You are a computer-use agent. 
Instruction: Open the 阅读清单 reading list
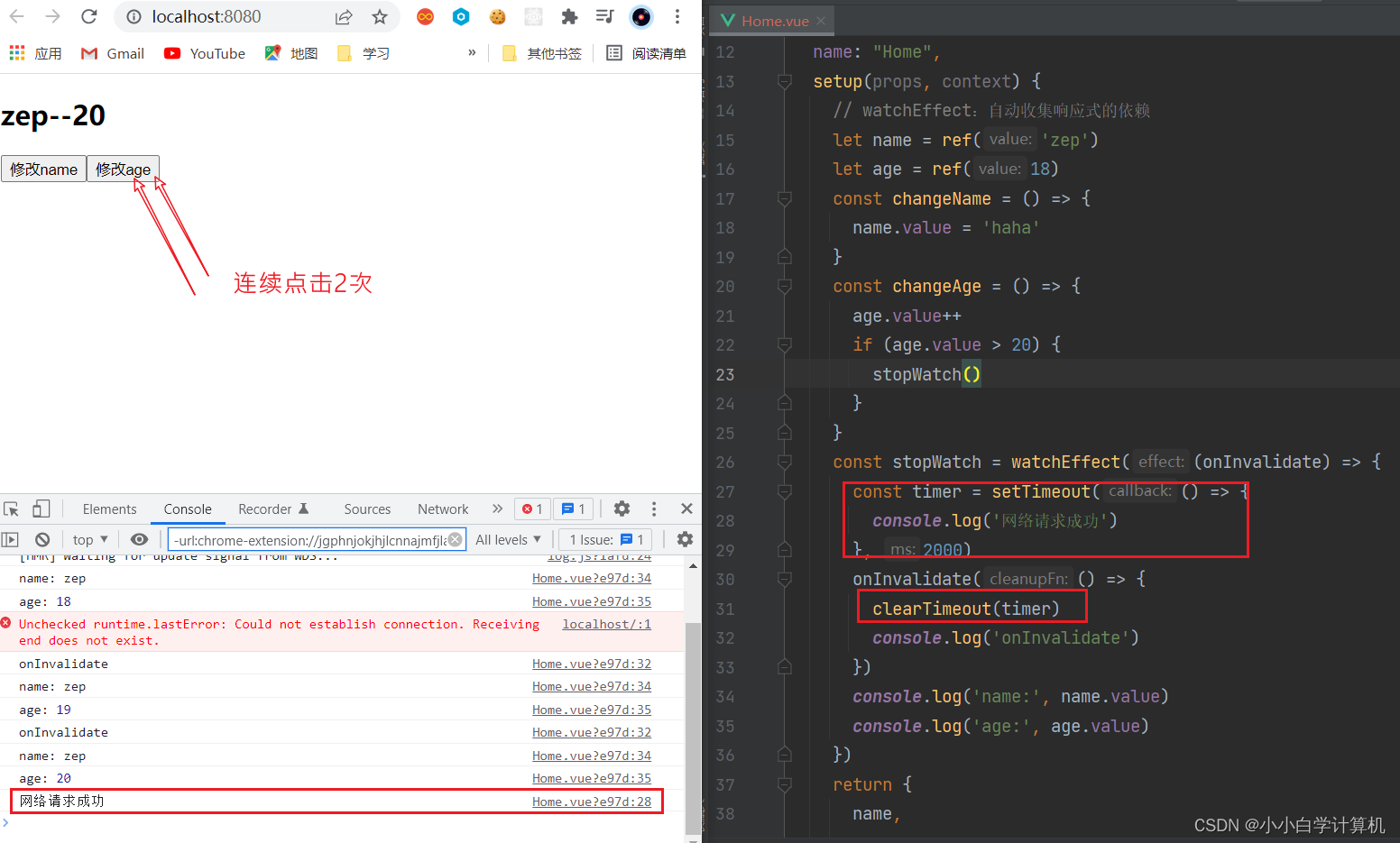tap(646, 53)
